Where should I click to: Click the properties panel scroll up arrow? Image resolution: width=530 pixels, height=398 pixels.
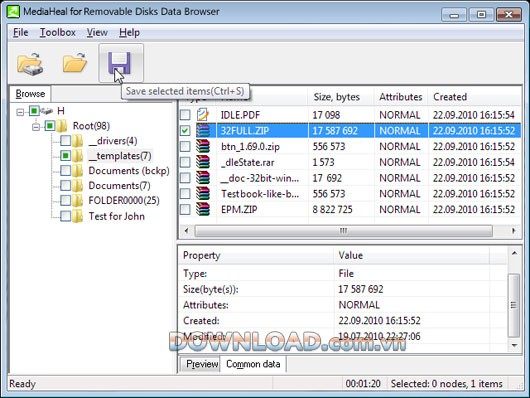pos(514,253)
